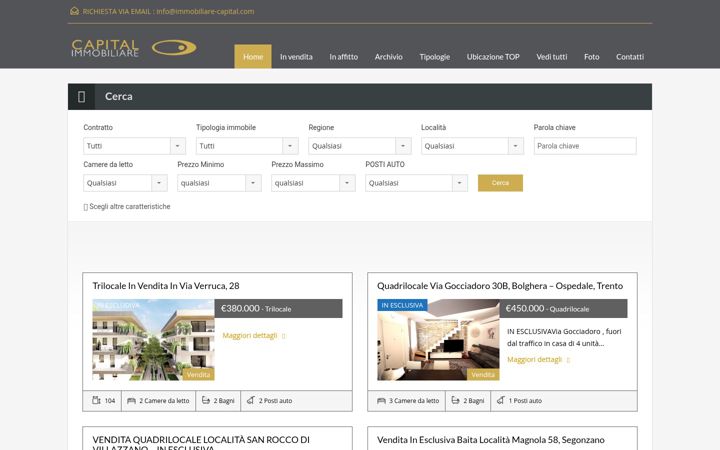The image size is (720, 450).
Task: Open Maggiori dettagli for the €380.000 Trilocale
Action: (253, 336)
